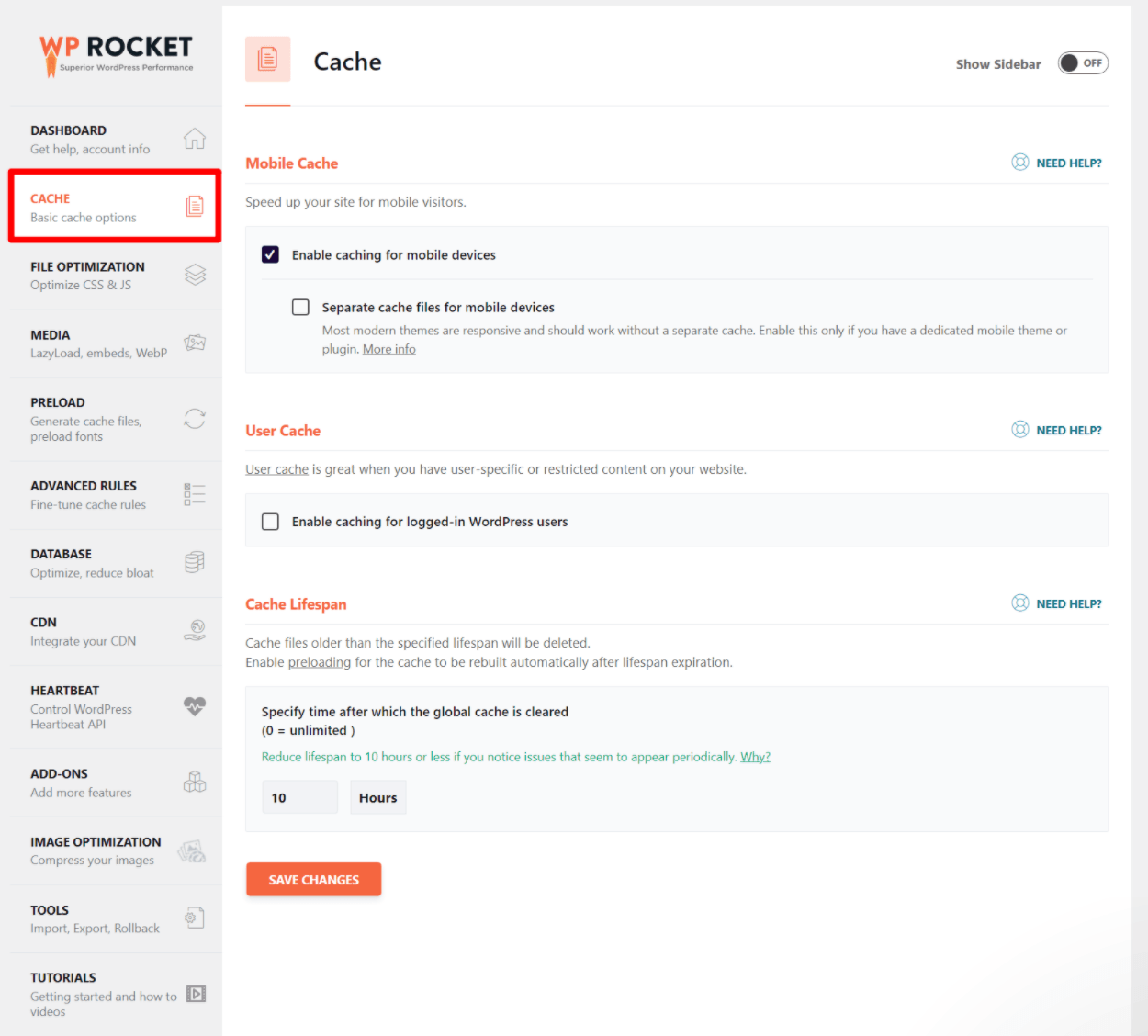This screenshot has height=1036, width=1148.
Task: Select Advanced Rules in sidebar
Action: tap(116, 495)
